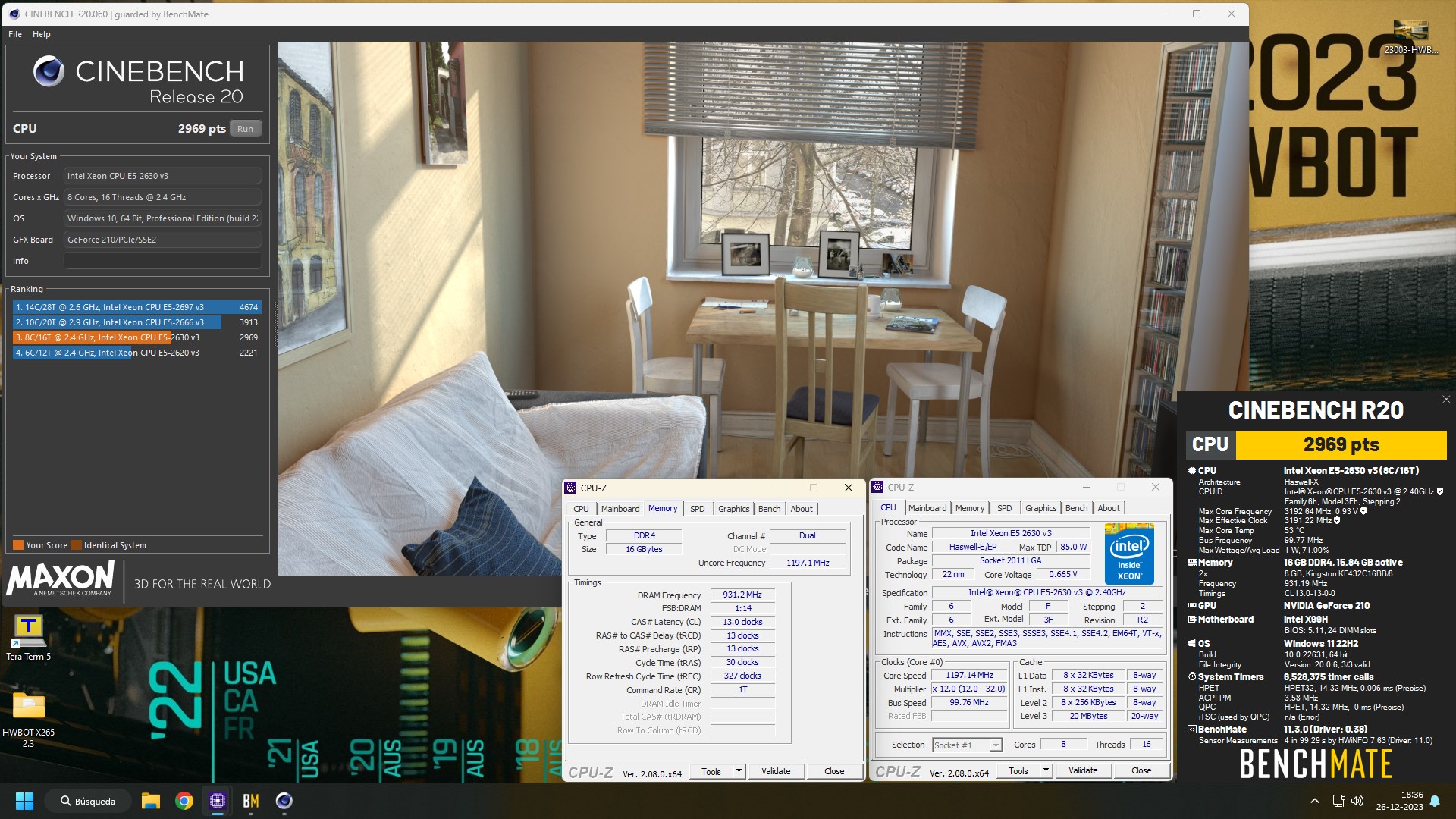Click Validate in CPU-Z Memory window
The image size is (1456, 819).
(776, 771)
